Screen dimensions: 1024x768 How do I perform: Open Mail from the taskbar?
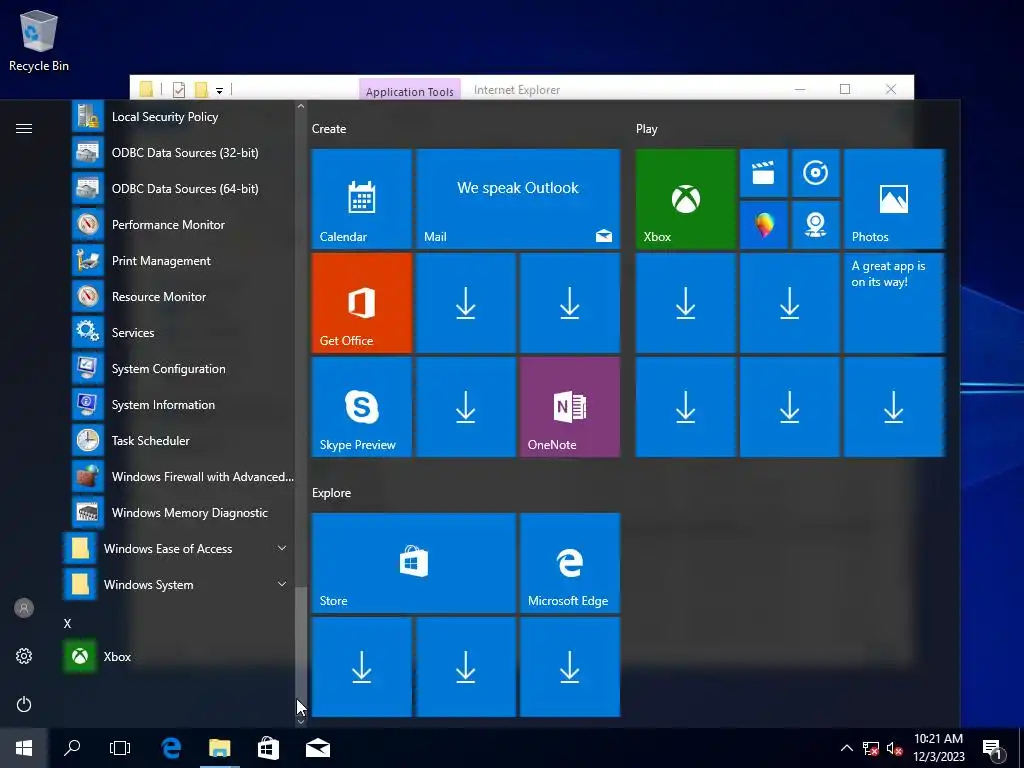point(317,748)
